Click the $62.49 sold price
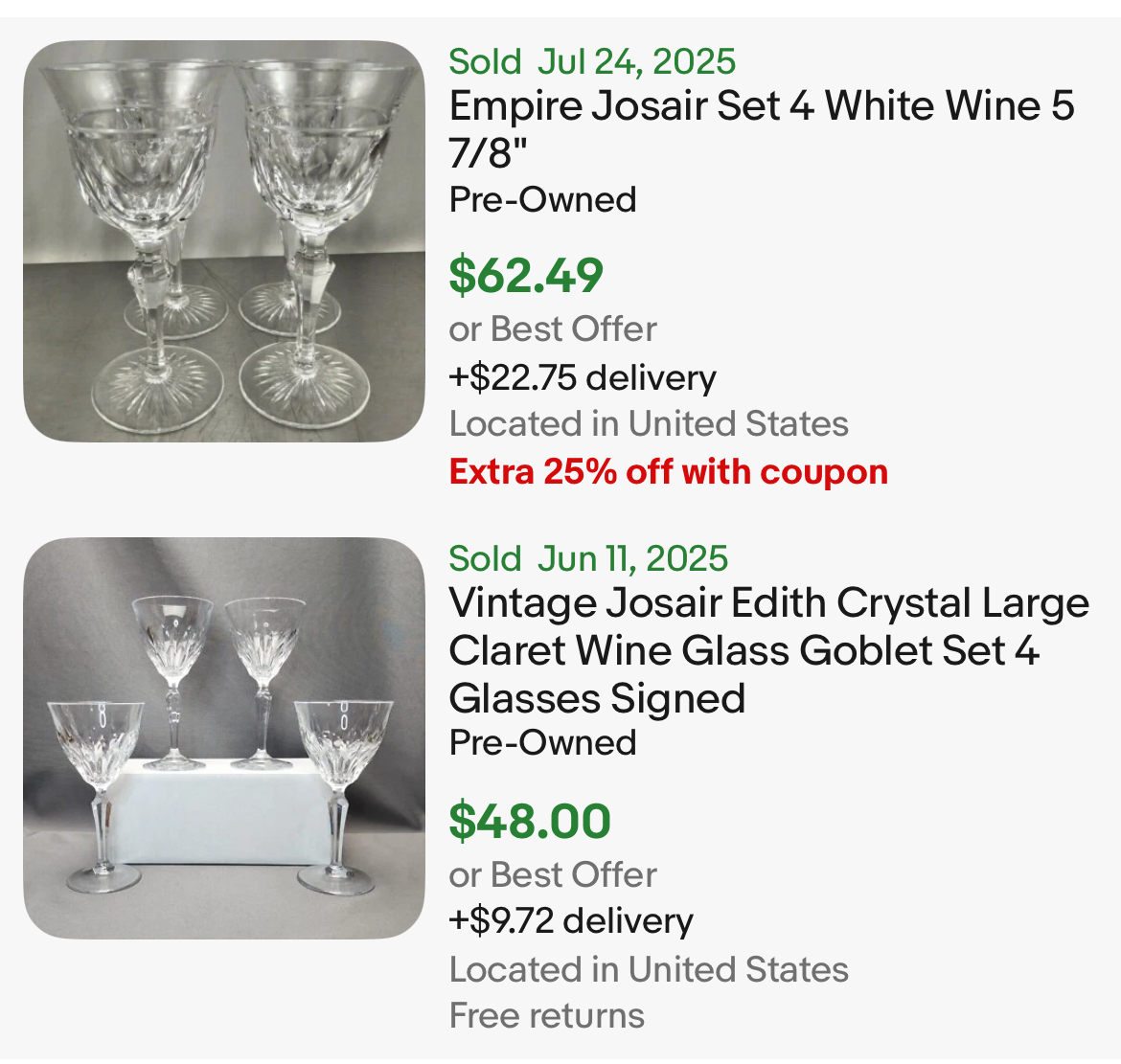1121x1064 pixels. (526, 275)
